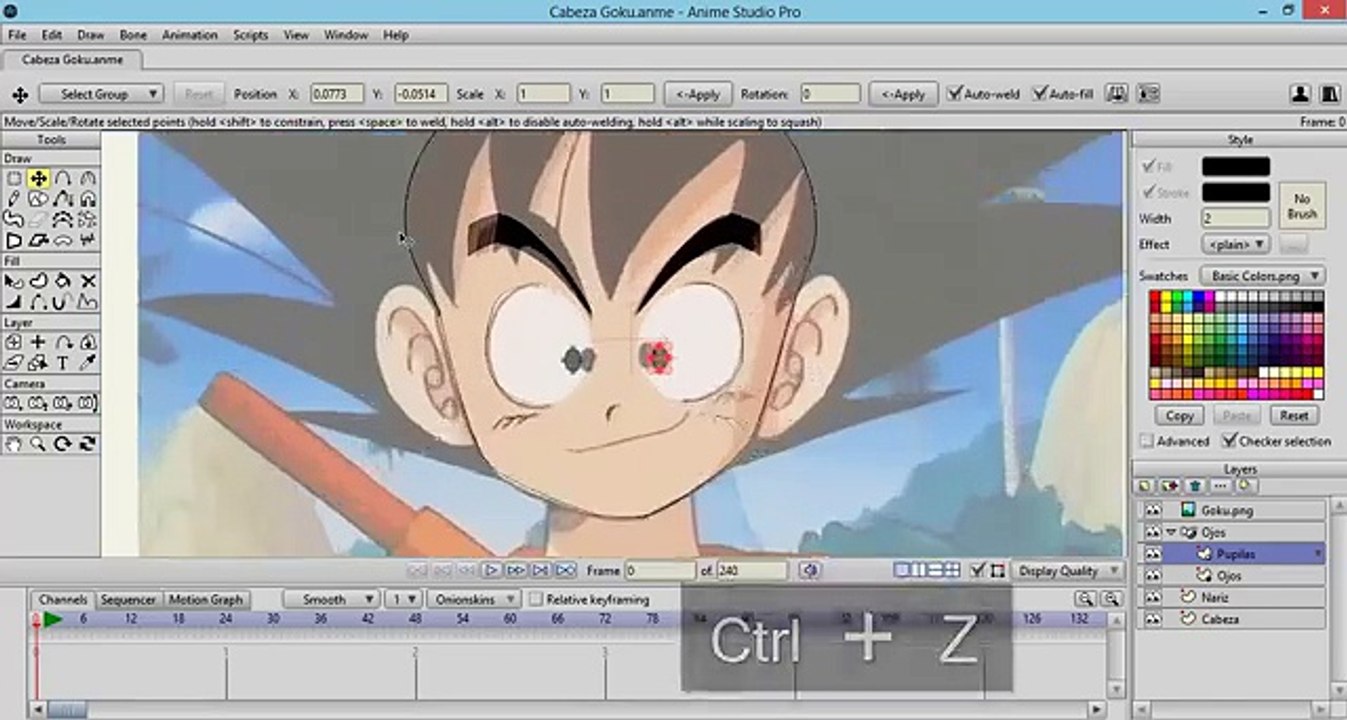Click the black Stroke color swatch

click(1236, 192)
